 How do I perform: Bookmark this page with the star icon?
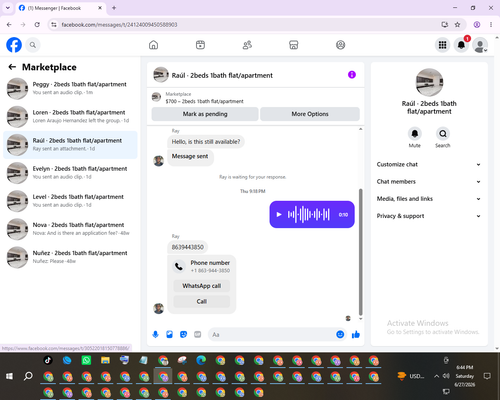(457, 24)
